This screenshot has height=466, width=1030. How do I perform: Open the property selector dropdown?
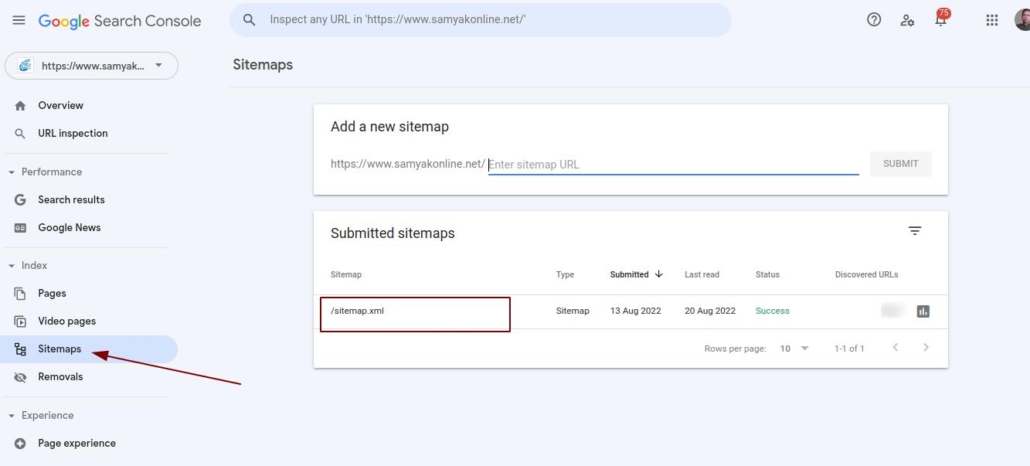91,66
